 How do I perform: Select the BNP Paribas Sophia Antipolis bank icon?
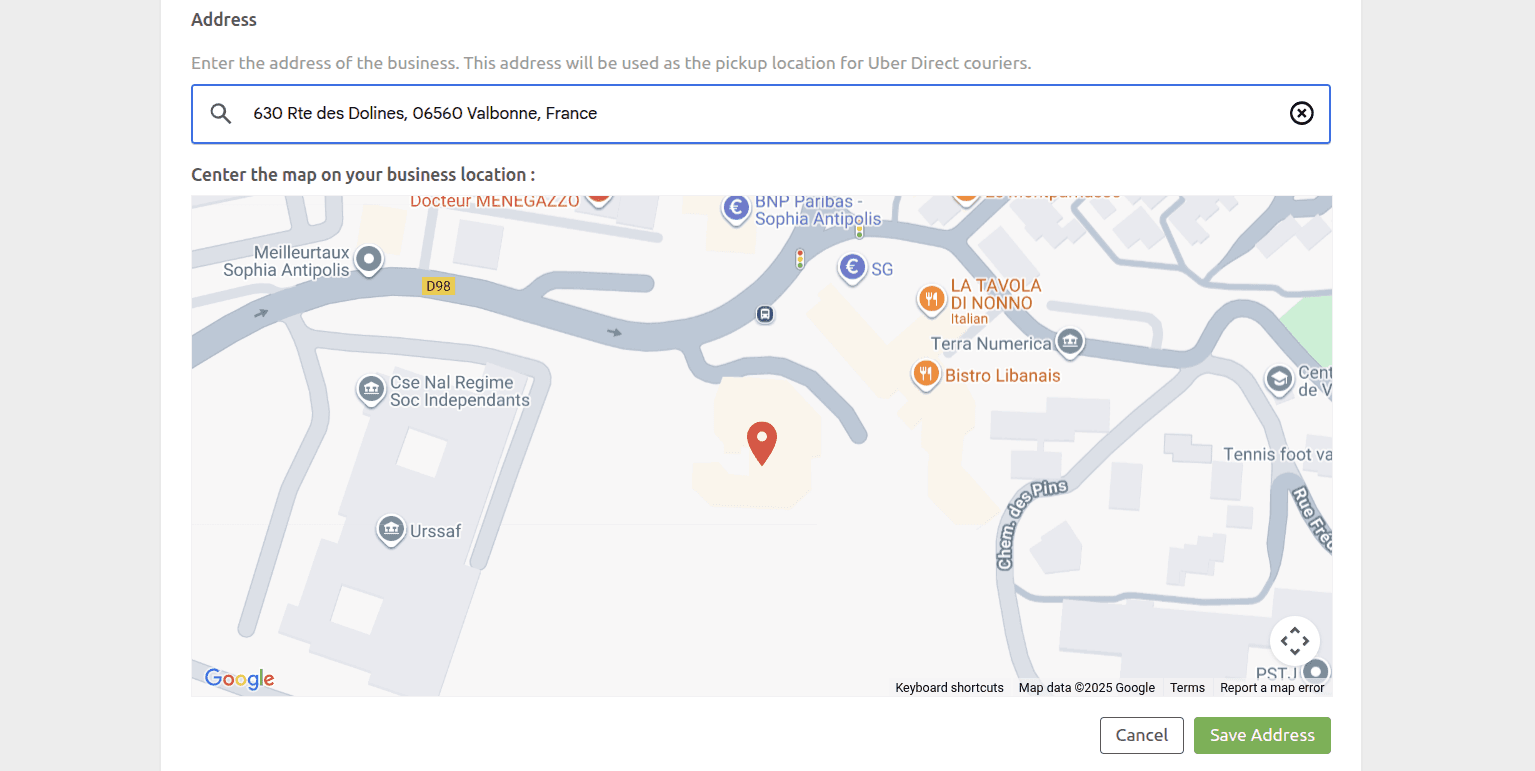[736, 209]
